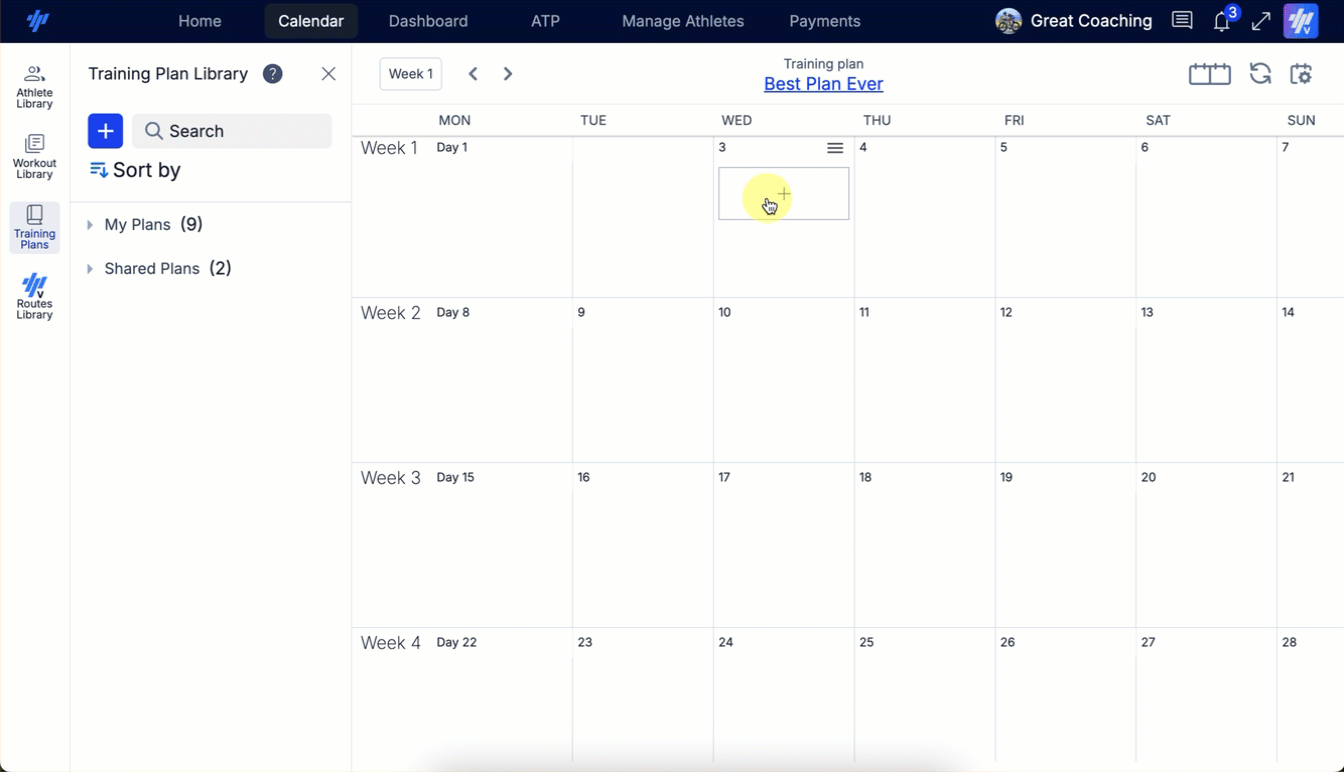1344x772 pixels.
Task: Switch to the Dashboard tab
Action: point(428,21)
